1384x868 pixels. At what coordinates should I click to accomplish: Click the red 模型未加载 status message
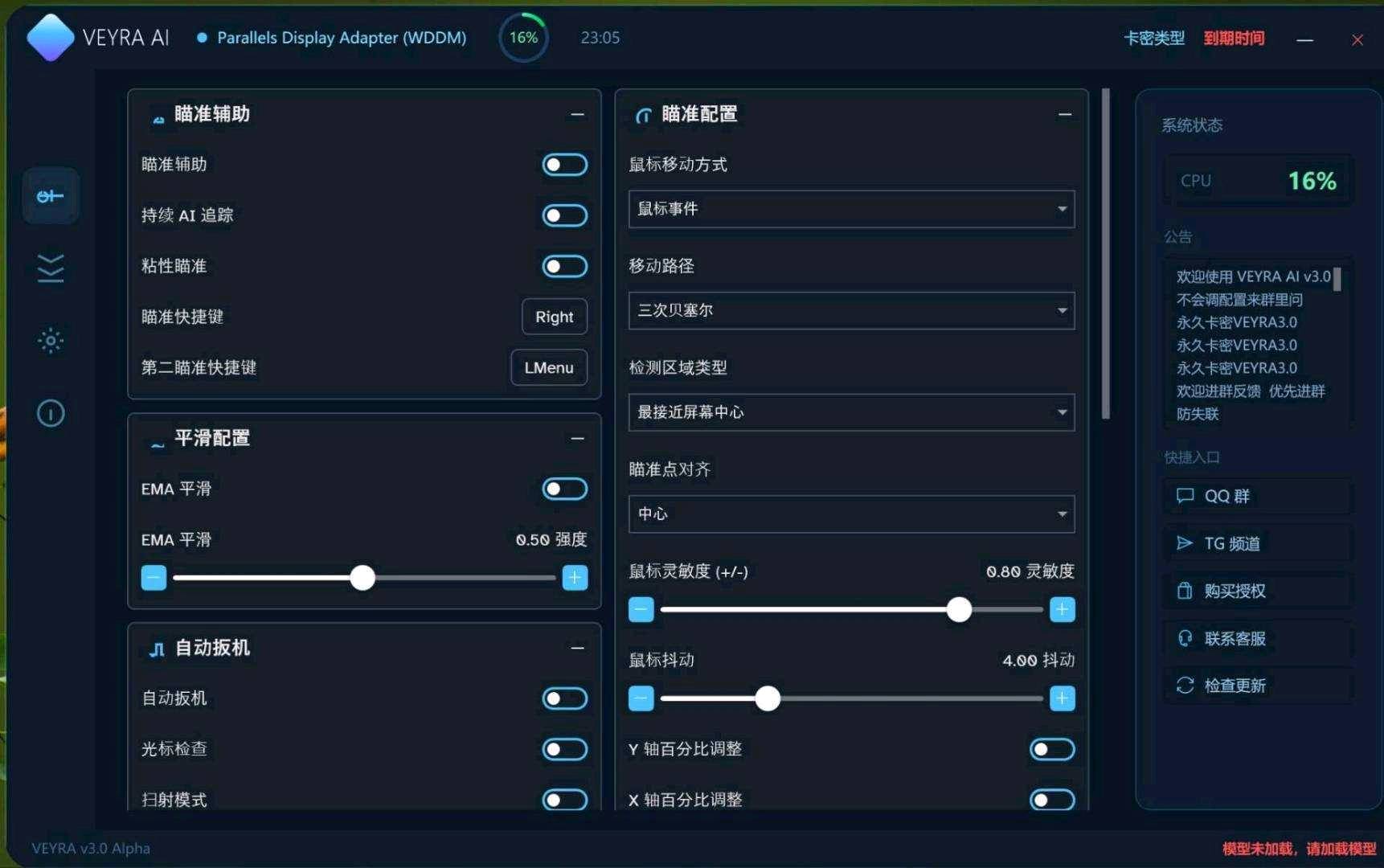coord(1299,848)
